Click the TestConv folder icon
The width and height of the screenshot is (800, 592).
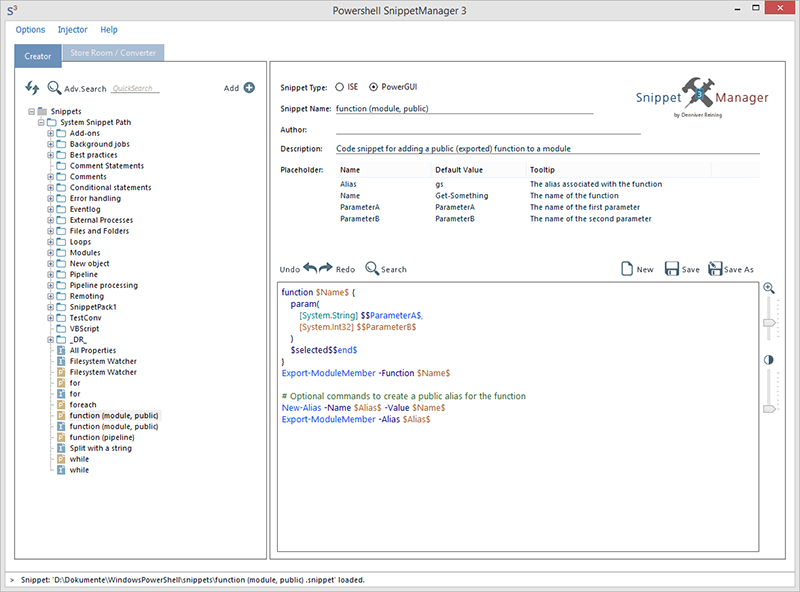tap(61, 318)
